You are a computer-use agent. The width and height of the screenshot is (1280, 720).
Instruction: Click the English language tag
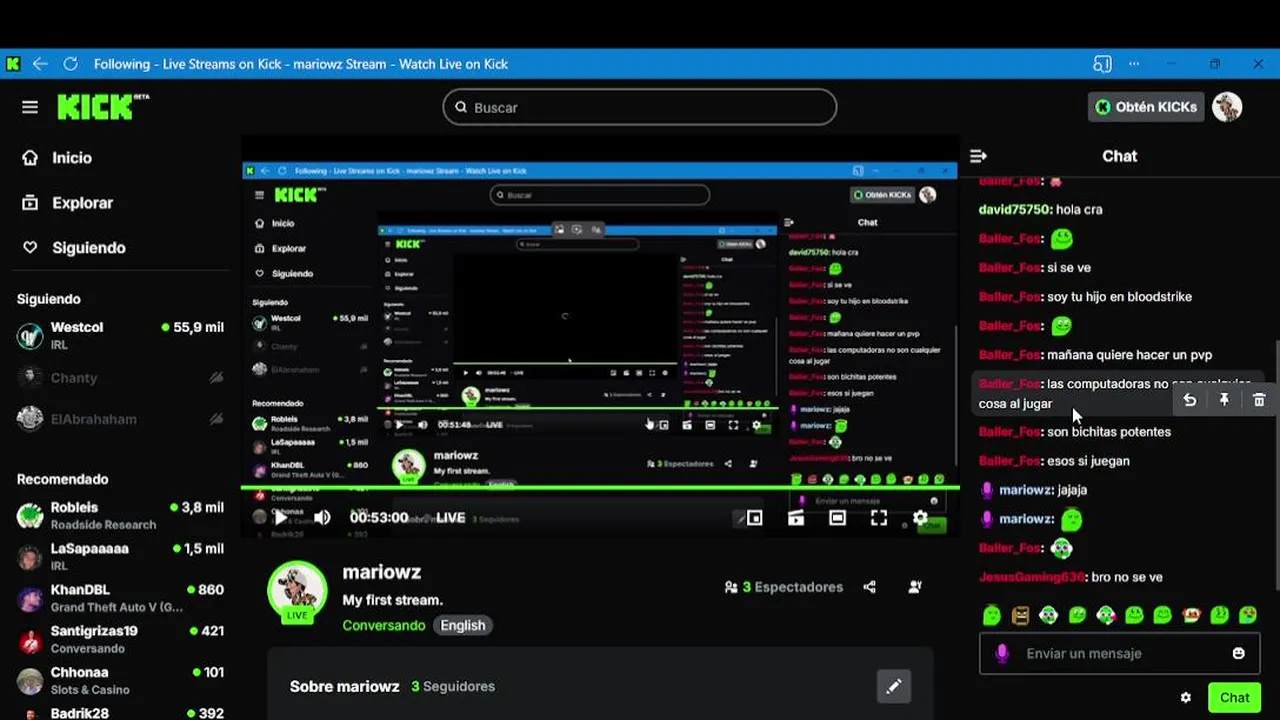[x=463, y=625]
